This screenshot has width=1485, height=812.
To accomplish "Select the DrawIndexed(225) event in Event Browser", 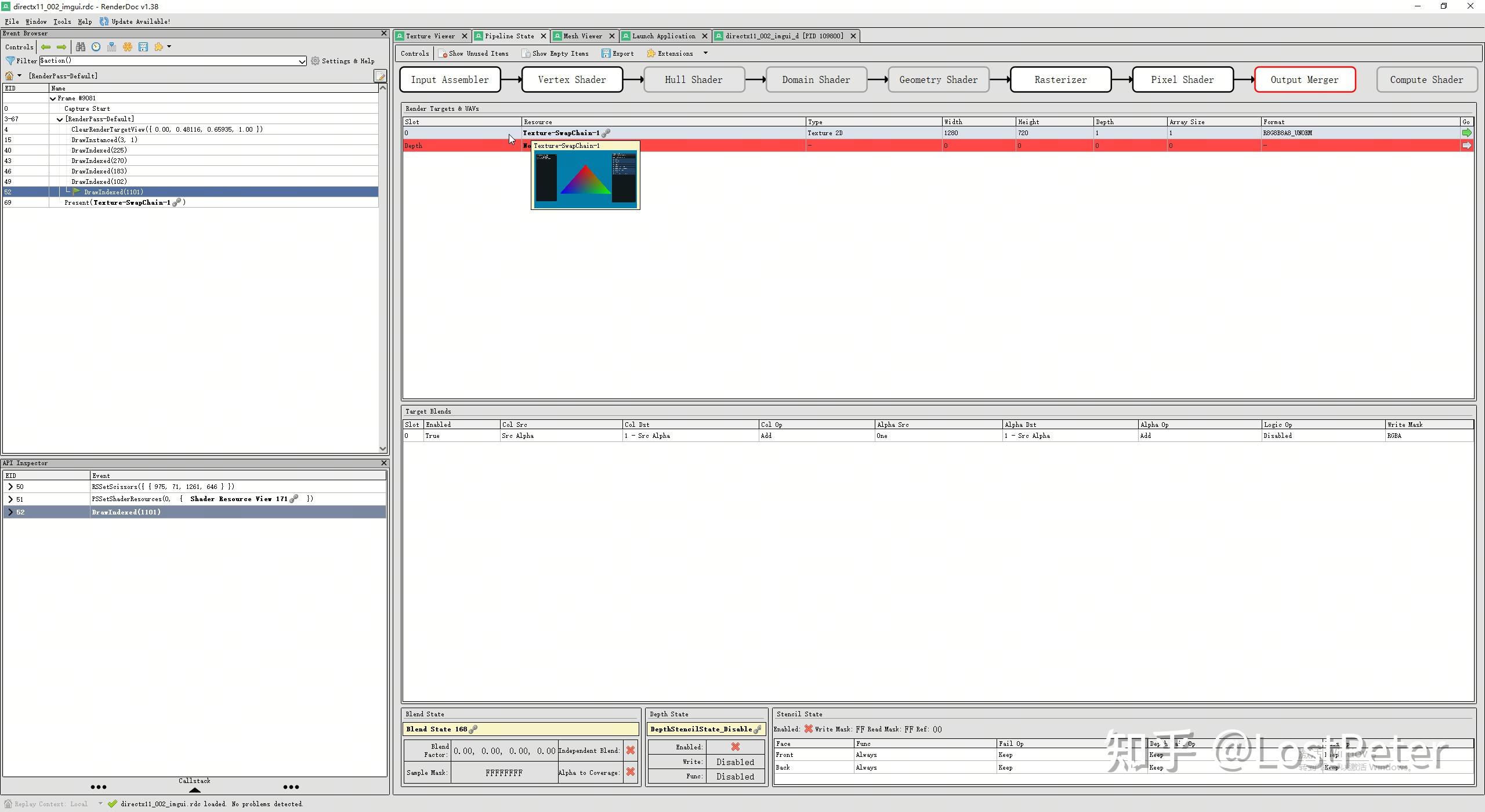I will pyautogui.click(x=99, y=150).
